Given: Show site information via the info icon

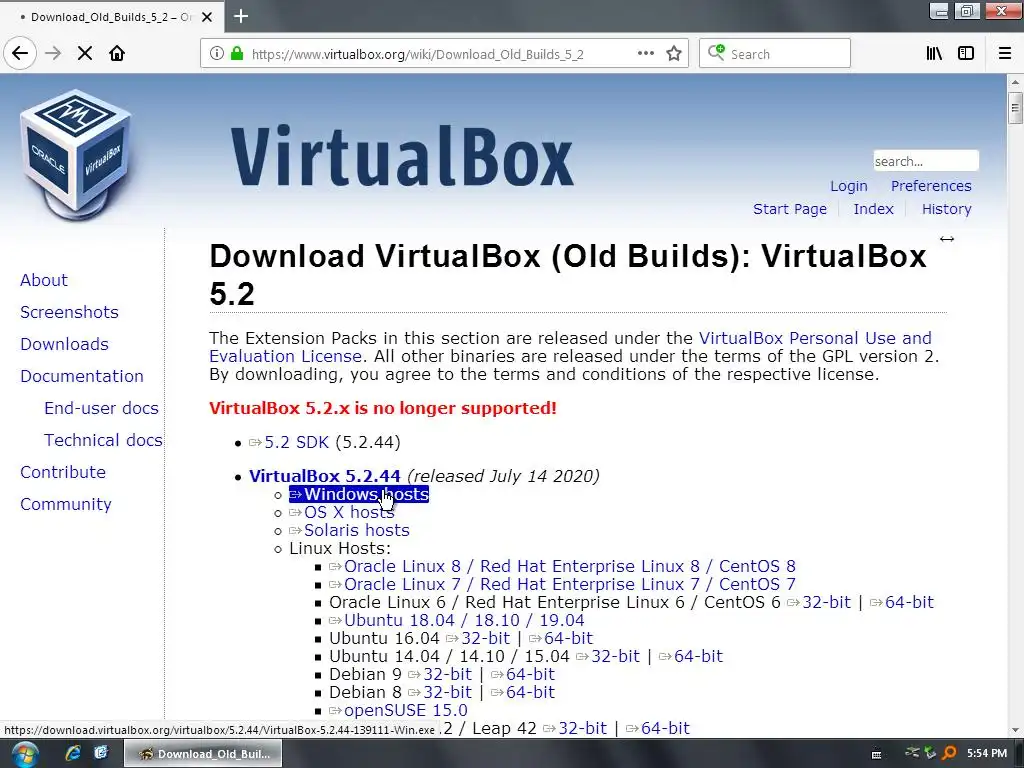Looking at the screenshot, I should coord(217,54).
